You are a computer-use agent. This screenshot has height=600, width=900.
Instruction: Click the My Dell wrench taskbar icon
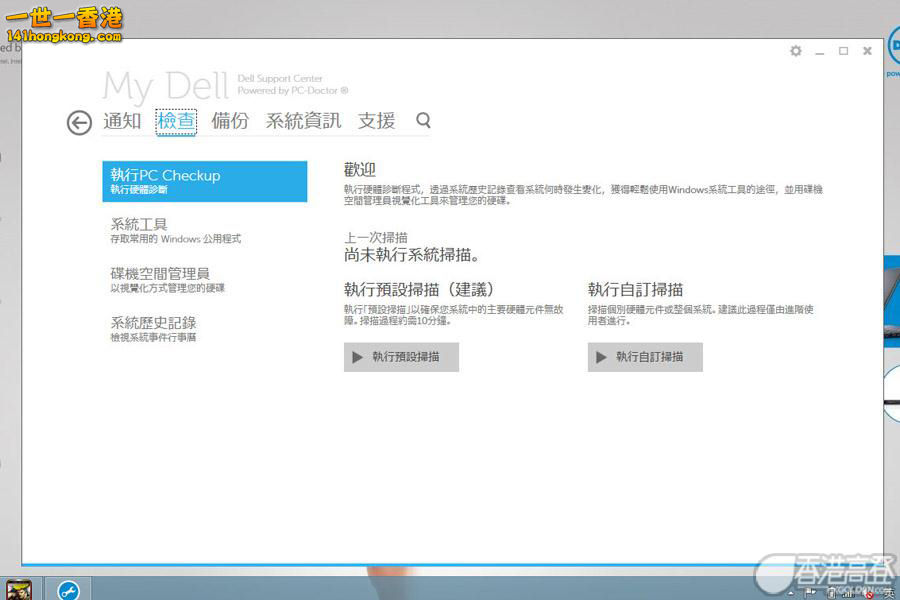[68, 589]
